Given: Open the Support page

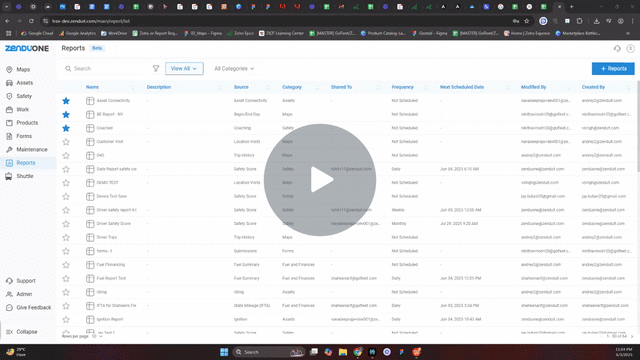Looking at the screenshot, I should (26, 281).
